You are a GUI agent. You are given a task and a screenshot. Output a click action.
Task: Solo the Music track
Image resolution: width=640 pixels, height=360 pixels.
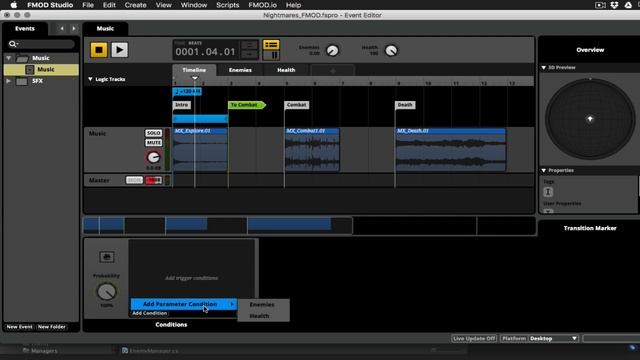(x=153, y=133)
